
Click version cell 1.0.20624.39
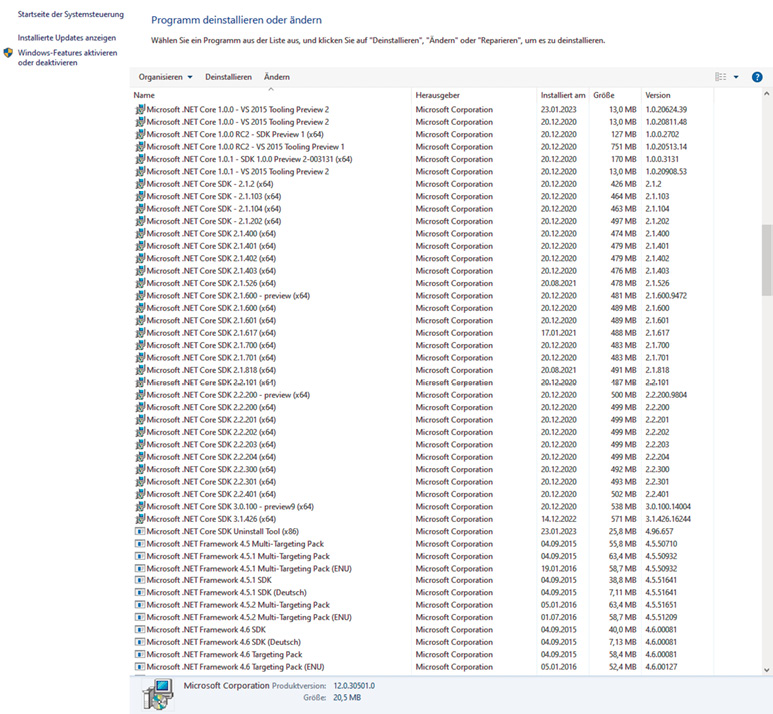tap(666, 109)
